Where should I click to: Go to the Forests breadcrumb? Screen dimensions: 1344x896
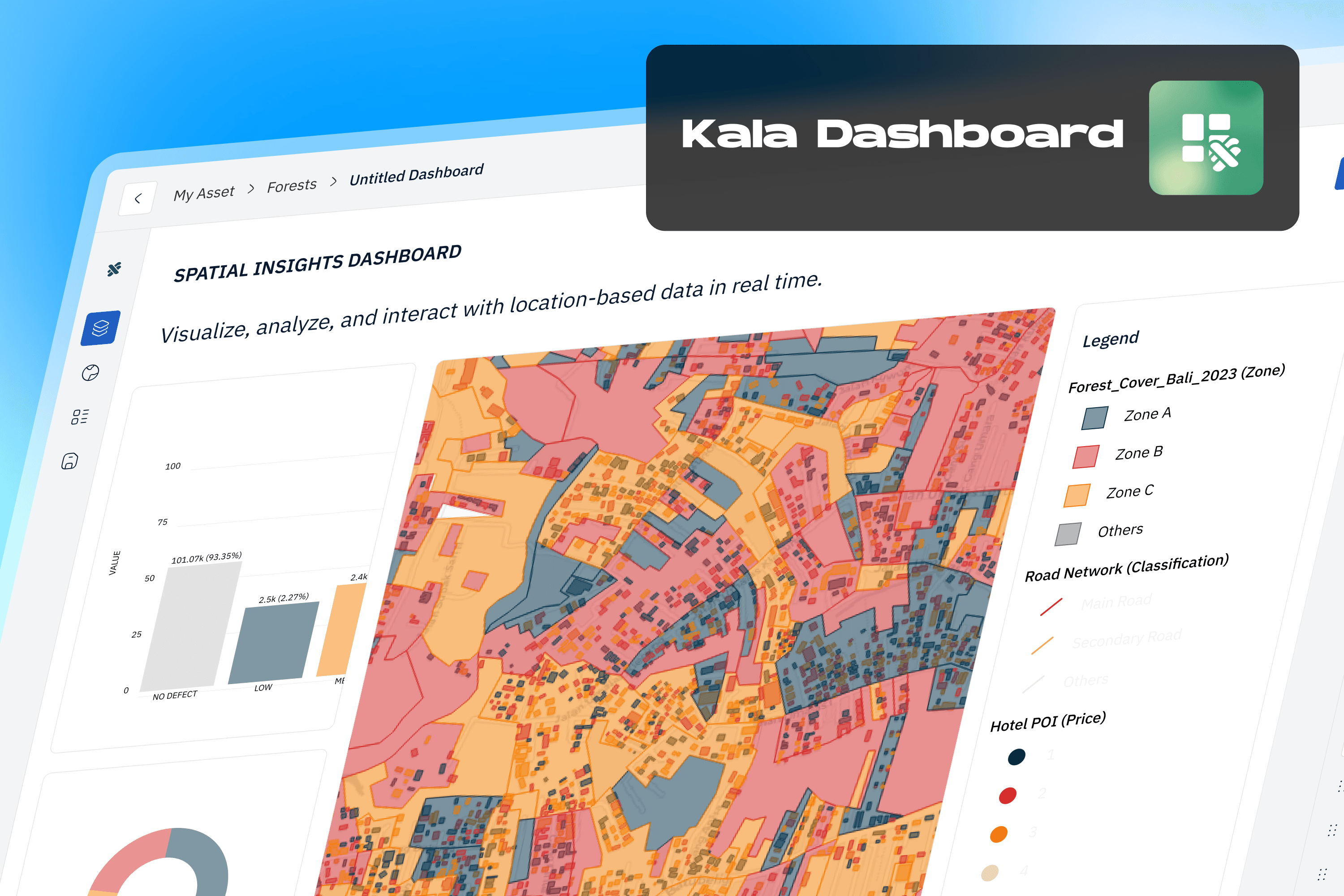click(292, 186)
